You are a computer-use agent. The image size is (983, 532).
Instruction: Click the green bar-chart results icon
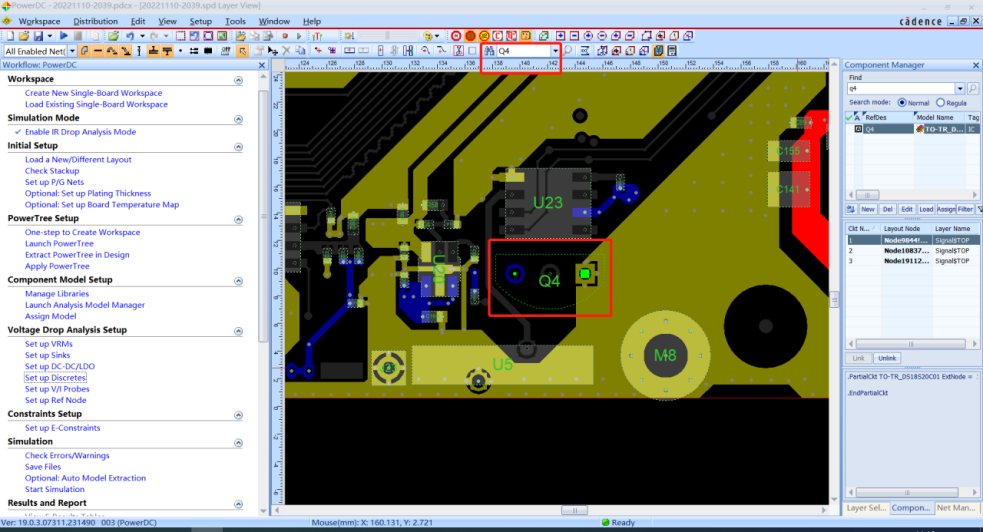click(x=317, y=36)
